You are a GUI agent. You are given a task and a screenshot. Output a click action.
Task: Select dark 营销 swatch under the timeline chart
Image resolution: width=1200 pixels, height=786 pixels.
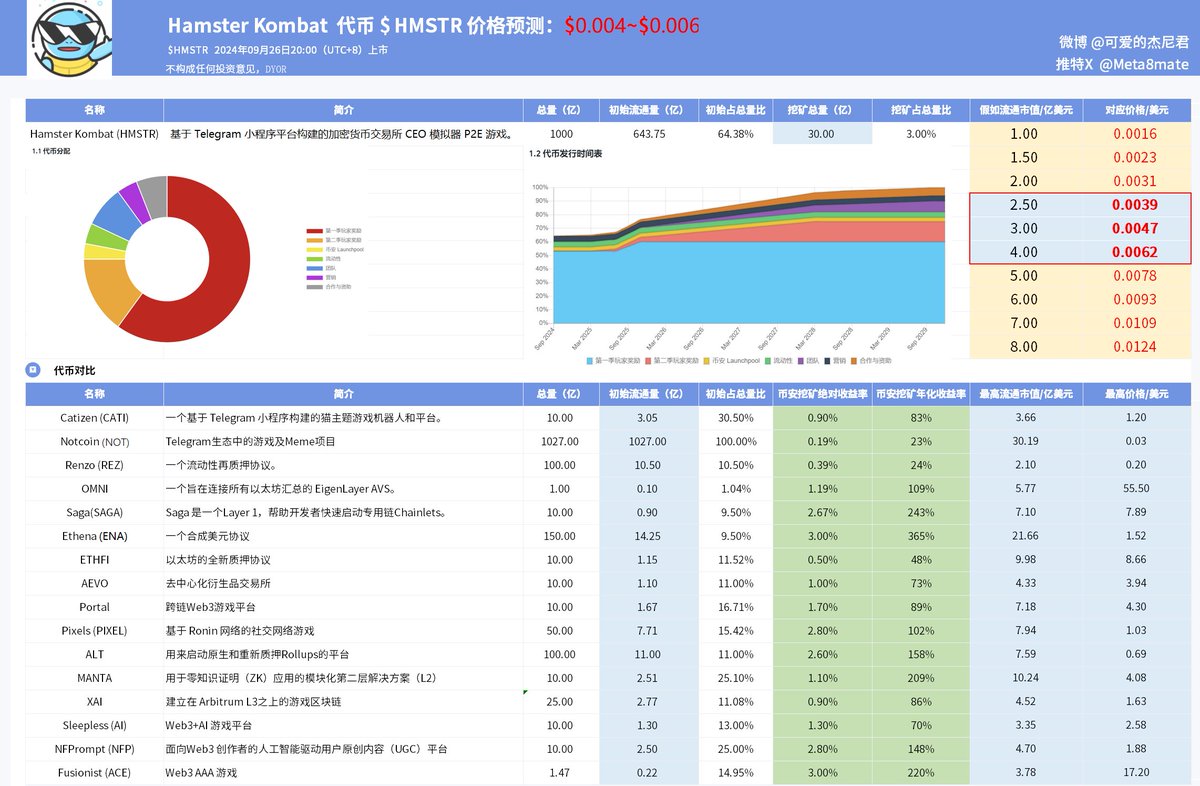click(827, 360)
